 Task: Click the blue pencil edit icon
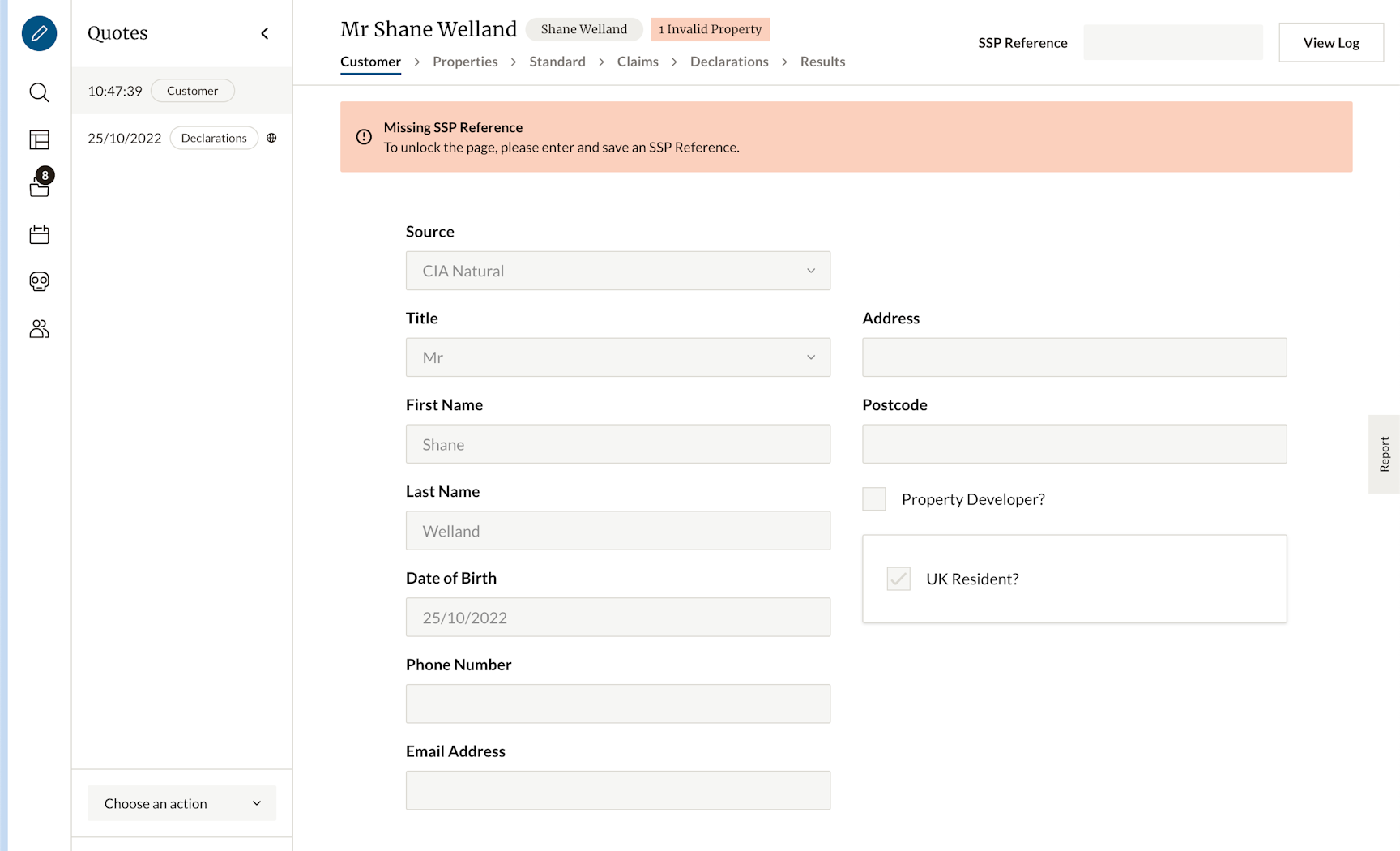tap(39, 33)
